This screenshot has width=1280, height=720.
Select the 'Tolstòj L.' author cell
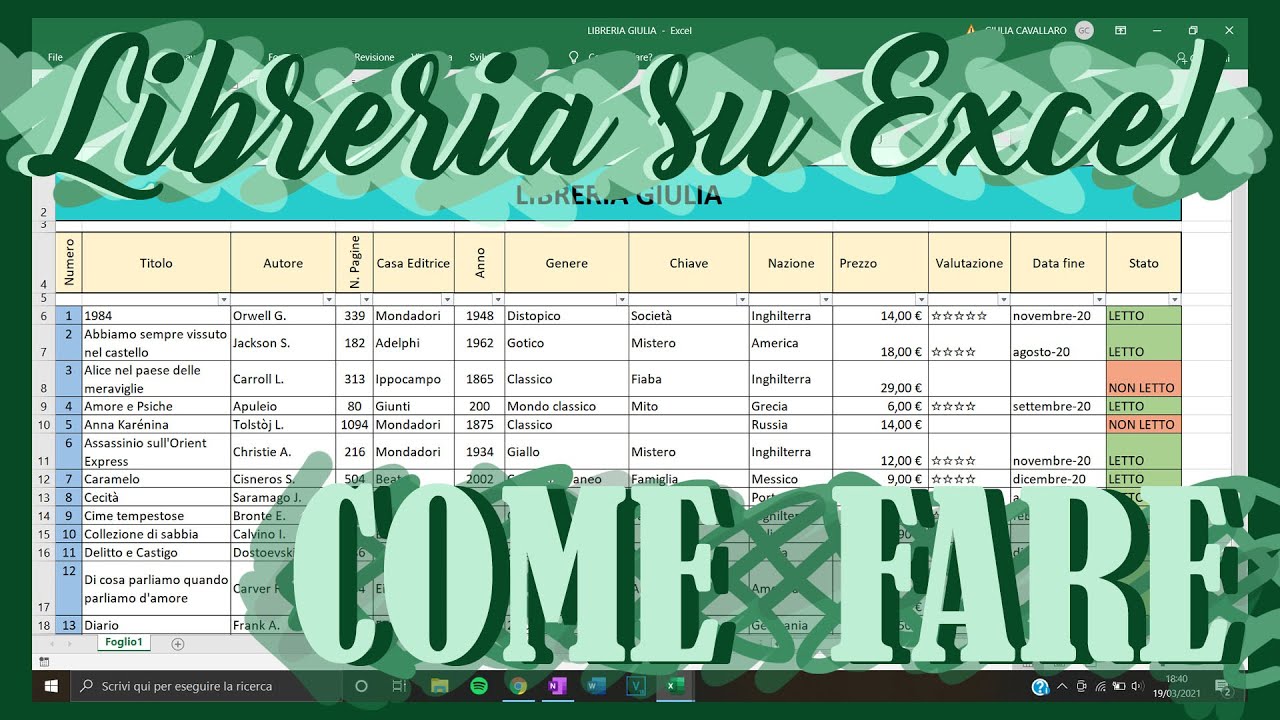(283, 424)
